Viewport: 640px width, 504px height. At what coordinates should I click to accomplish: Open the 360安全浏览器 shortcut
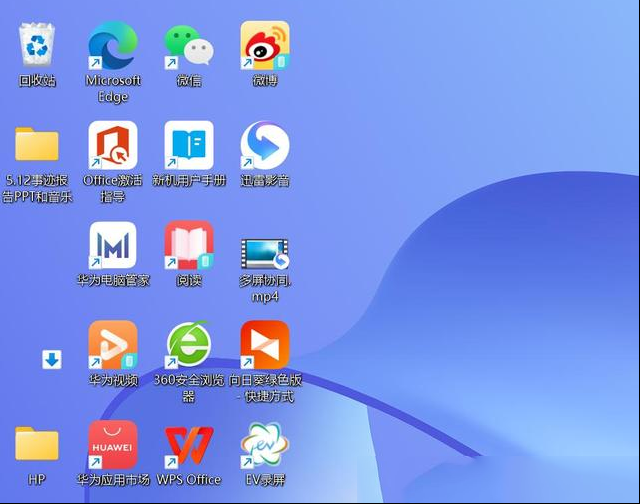(189, 344)
